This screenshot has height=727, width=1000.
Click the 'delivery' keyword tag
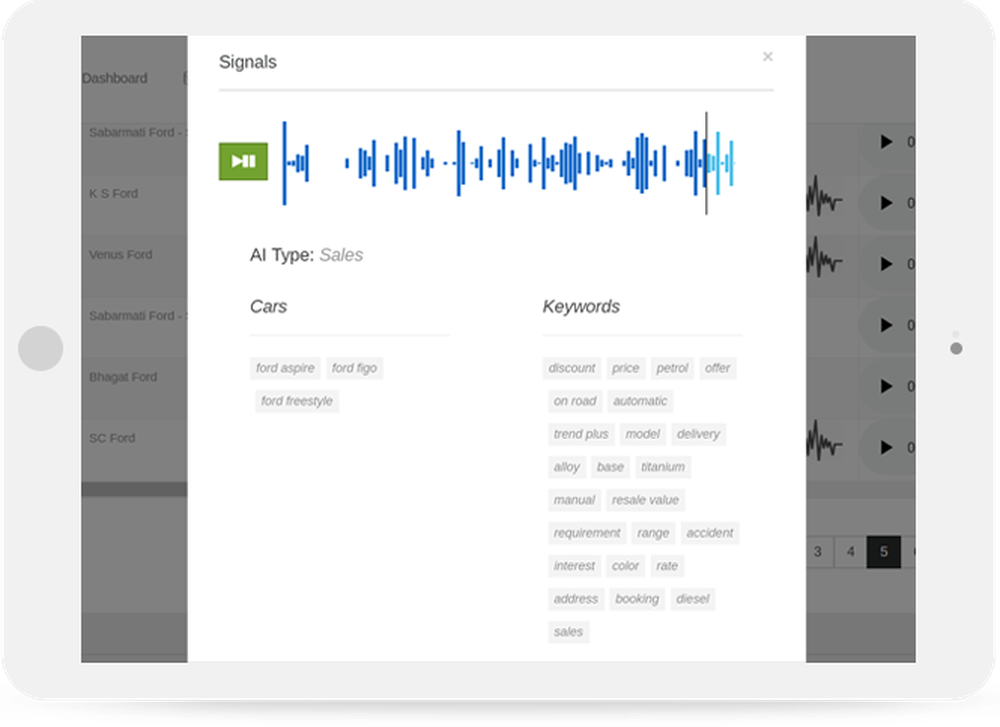(698, 434)
